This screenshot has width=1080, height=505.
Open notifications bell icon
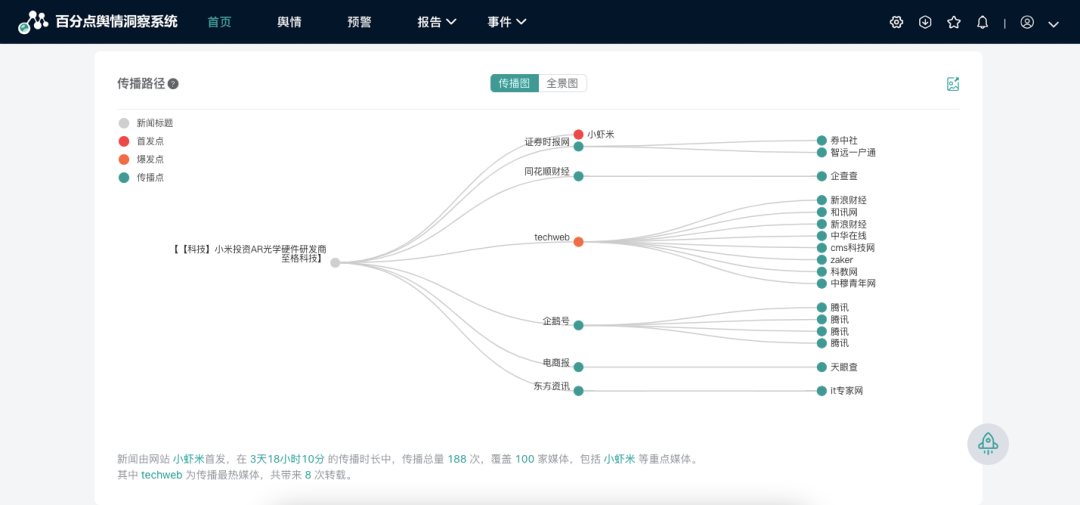[x=983, y=22]
